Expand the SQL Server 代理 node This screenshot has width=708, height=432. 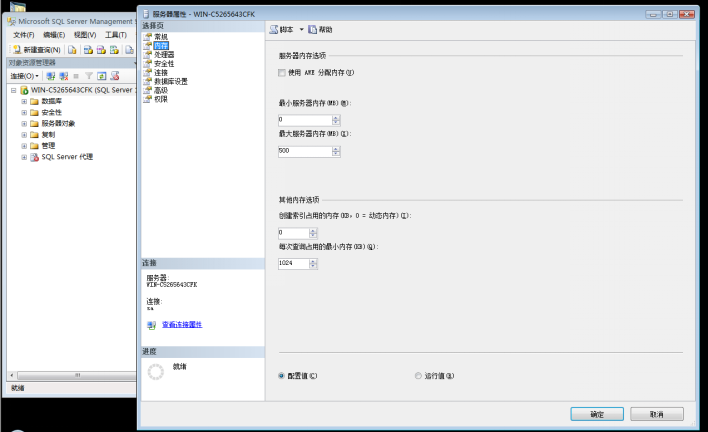[x=24, y=157]
